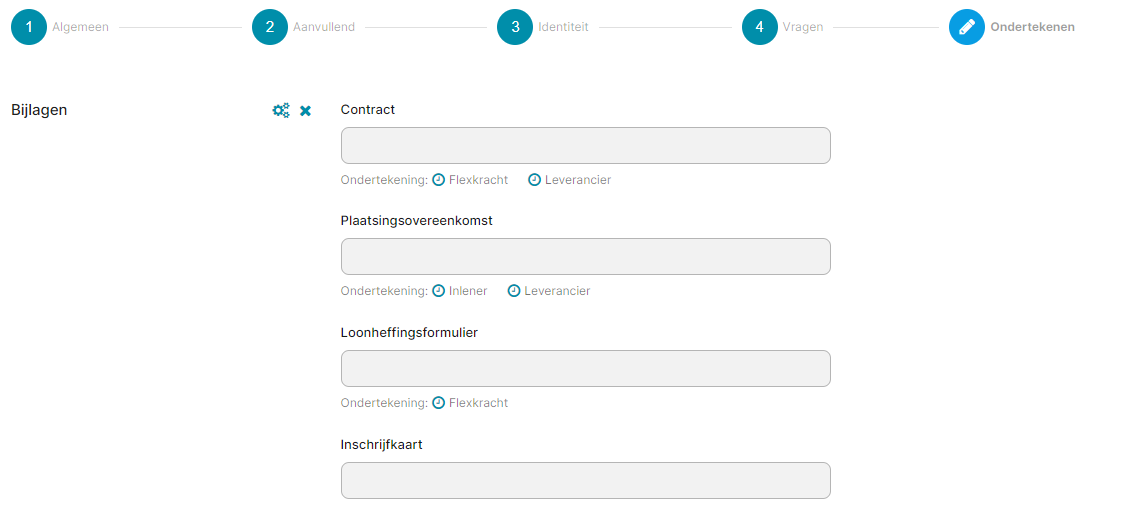
Task: Click the Loonheffingsformulier input field
Action: click(585, 368)
